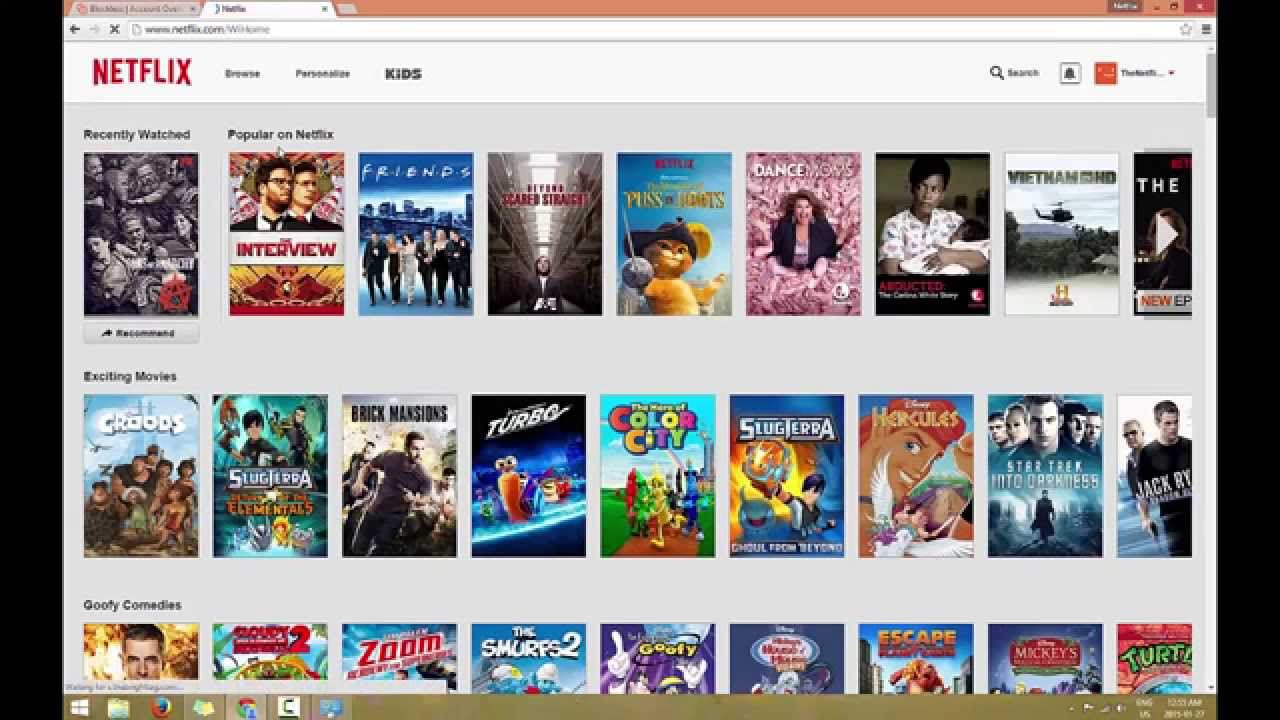Advance the Popular on Netflix row arrow

point(1167,234)
